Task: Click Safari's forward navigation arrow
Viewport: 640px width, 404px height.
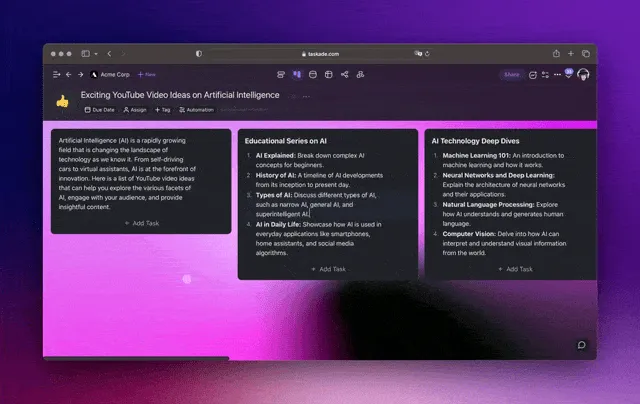Action: tap(123, 54)
